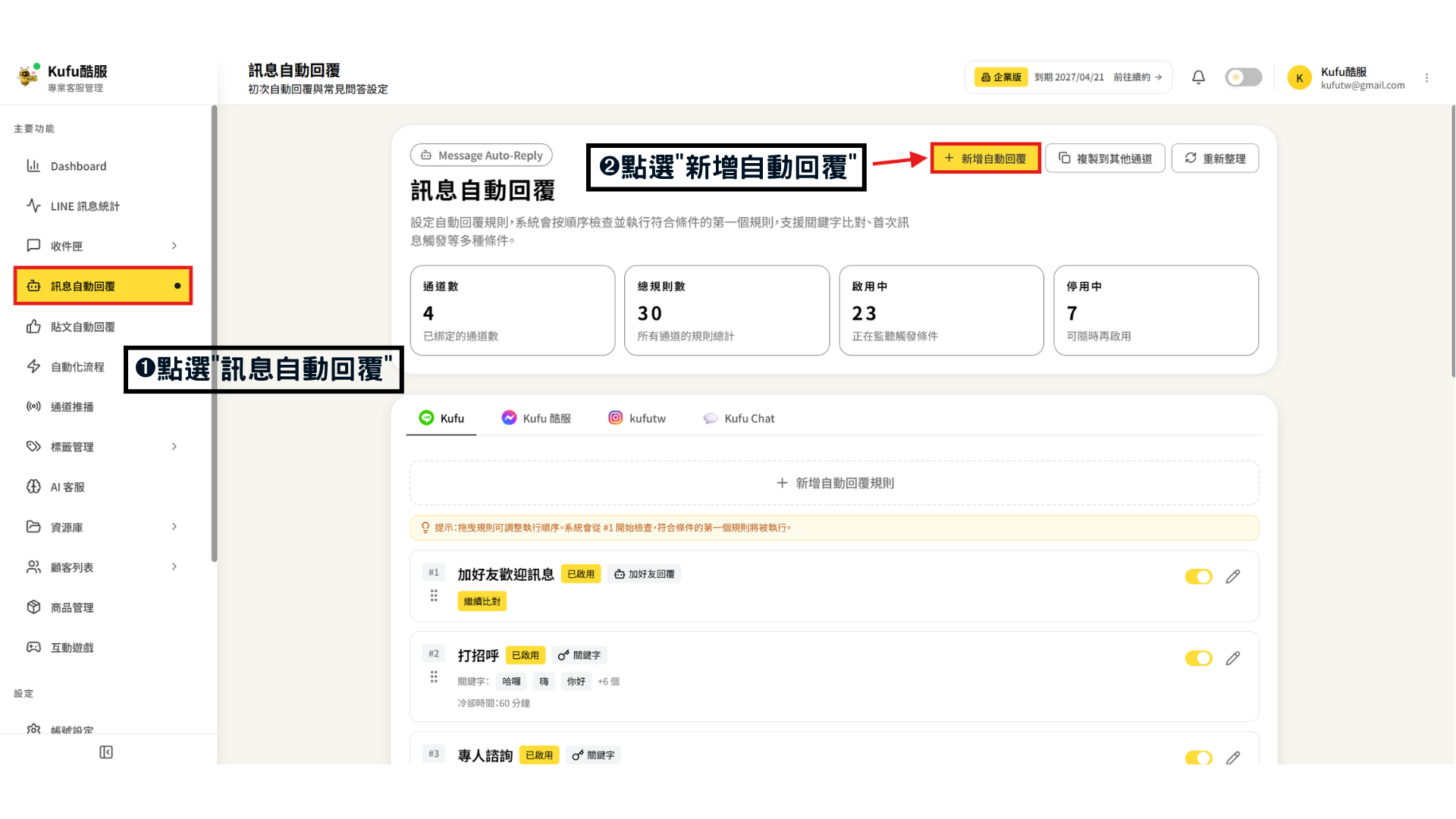Viewport: 1456px width, 819px height.
Task: Click the 繼續比對 tag
Action: pos(482,601)
